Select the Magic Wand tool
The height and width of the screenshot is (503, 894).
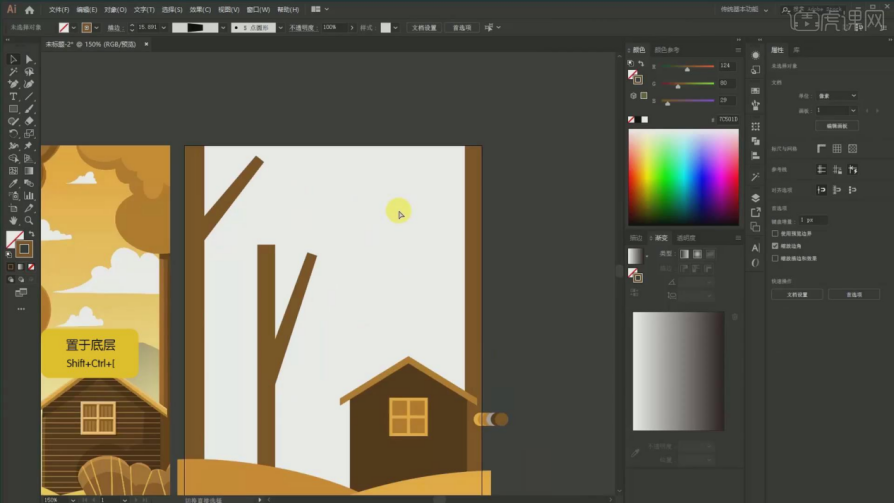click(x=13, y=72)
